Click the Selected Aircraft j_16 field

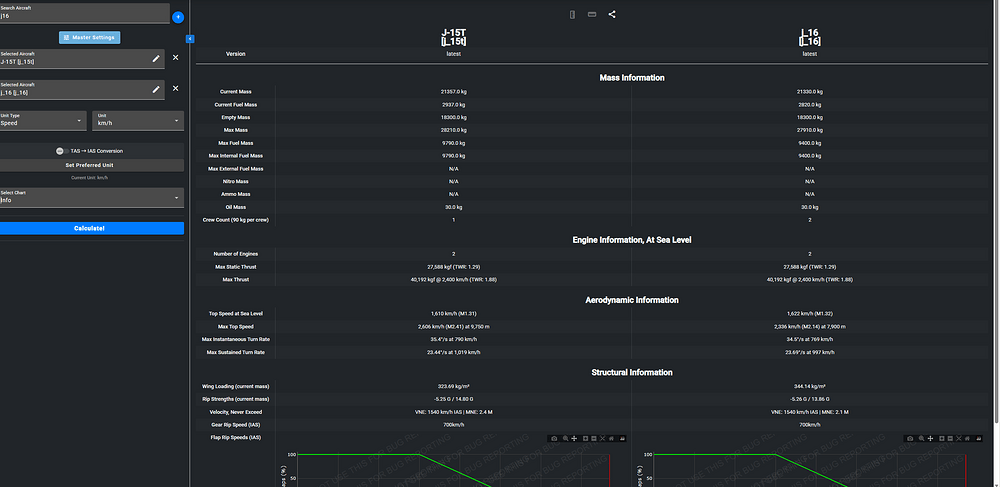point(82,89)
